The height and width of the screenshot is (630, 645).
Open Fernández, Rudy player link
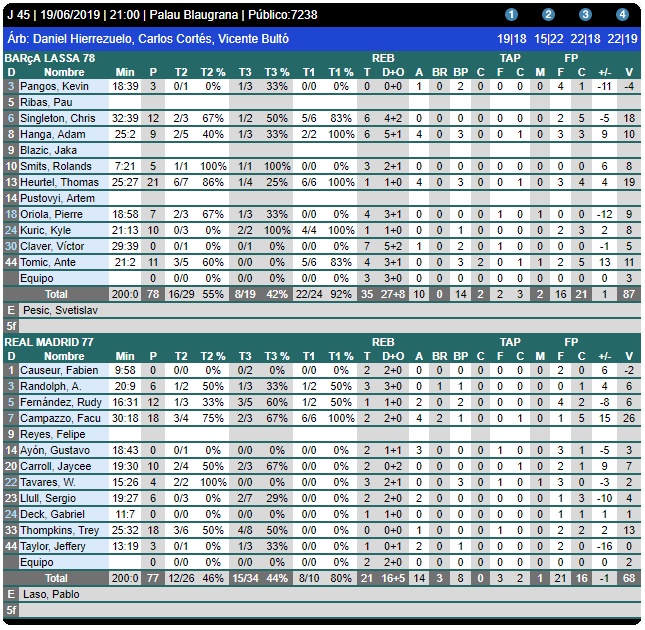(60, 402)
